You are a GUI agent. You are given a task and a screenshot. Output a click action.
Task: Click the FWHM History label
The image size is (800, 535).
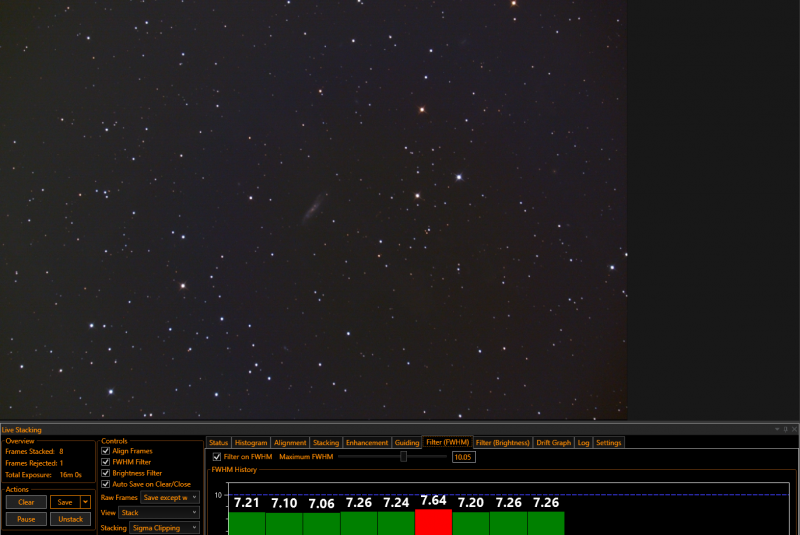click(x=234, y=470)
